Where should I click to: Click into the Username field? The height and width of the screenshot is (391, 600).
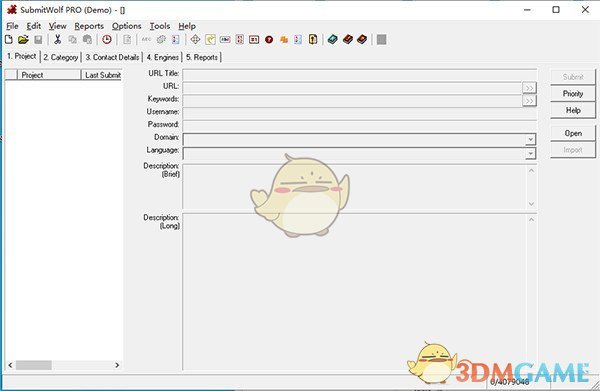[x=360, y=113]
